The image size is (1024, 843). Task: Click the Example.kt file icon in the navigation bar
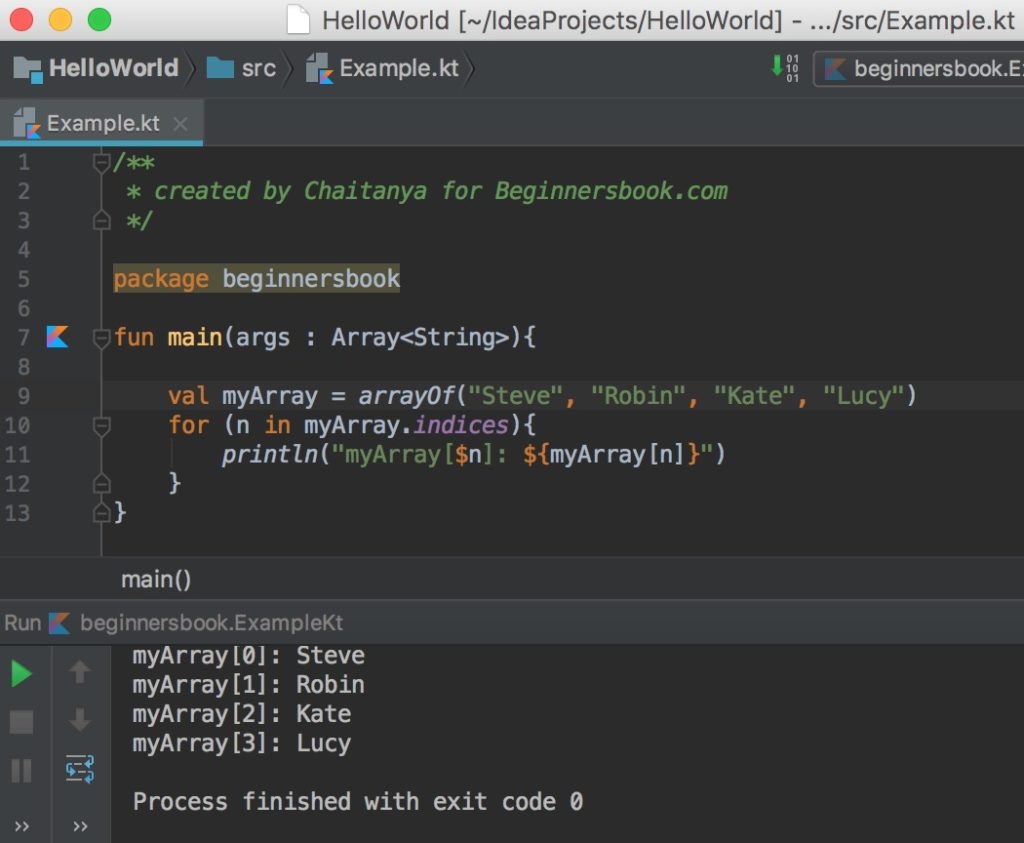click(318, 68)
